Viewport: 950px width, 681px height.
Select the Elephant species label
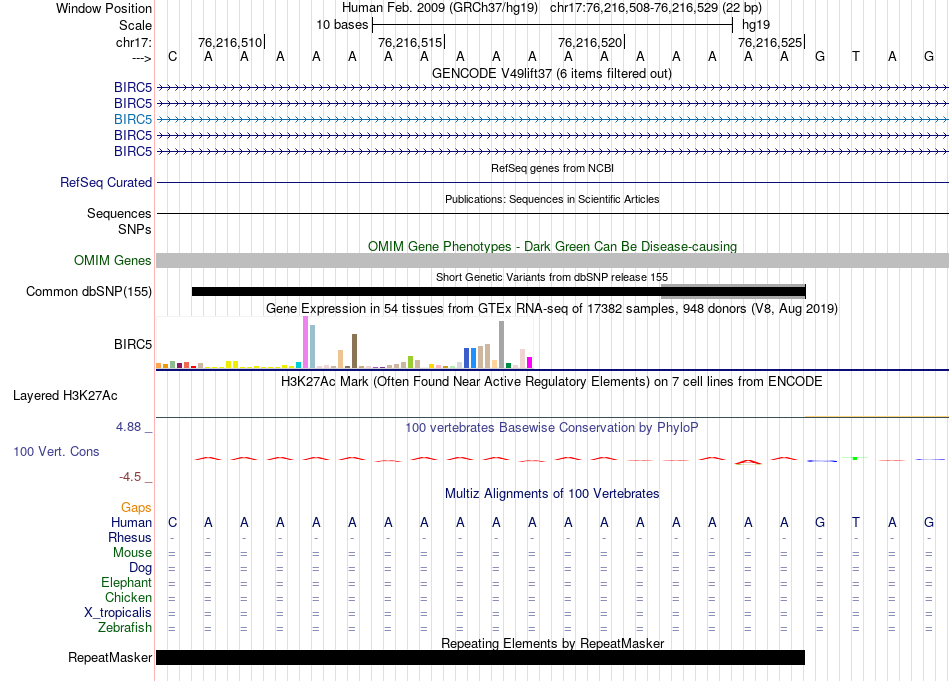click(127, 583)
